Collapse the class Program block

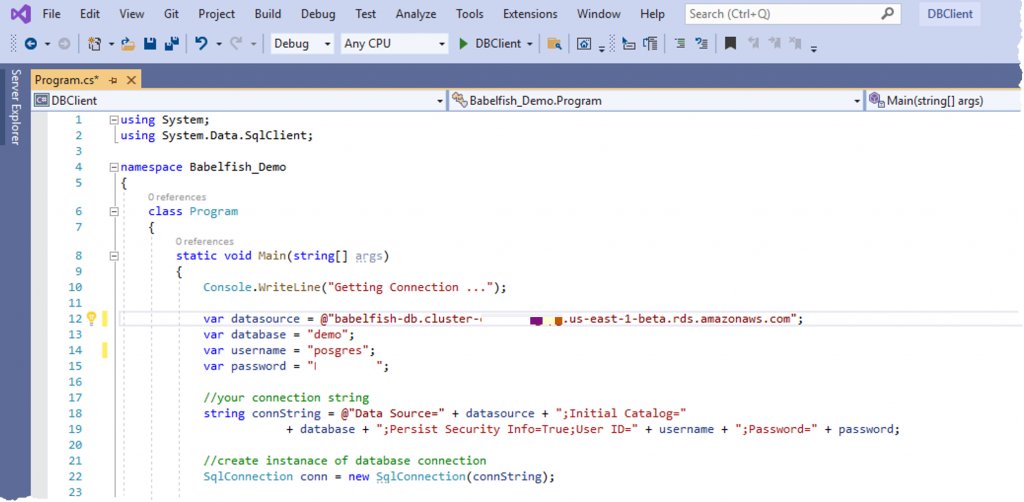pyautogui.click(x=114, y=212)
